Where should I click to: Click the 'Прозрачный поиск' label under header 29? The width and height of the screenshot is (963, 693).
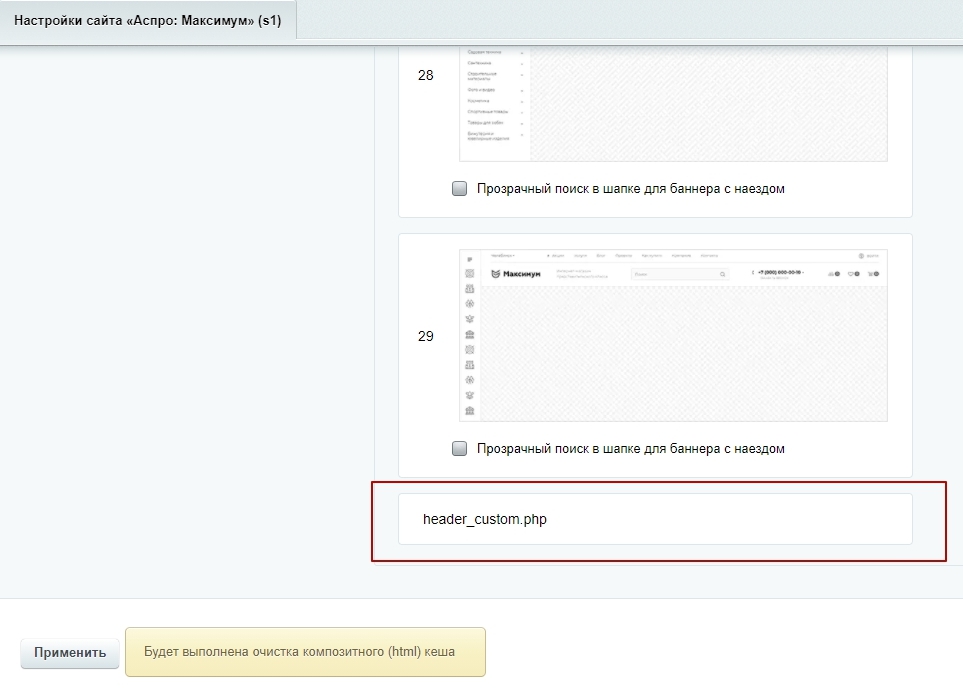630,449
